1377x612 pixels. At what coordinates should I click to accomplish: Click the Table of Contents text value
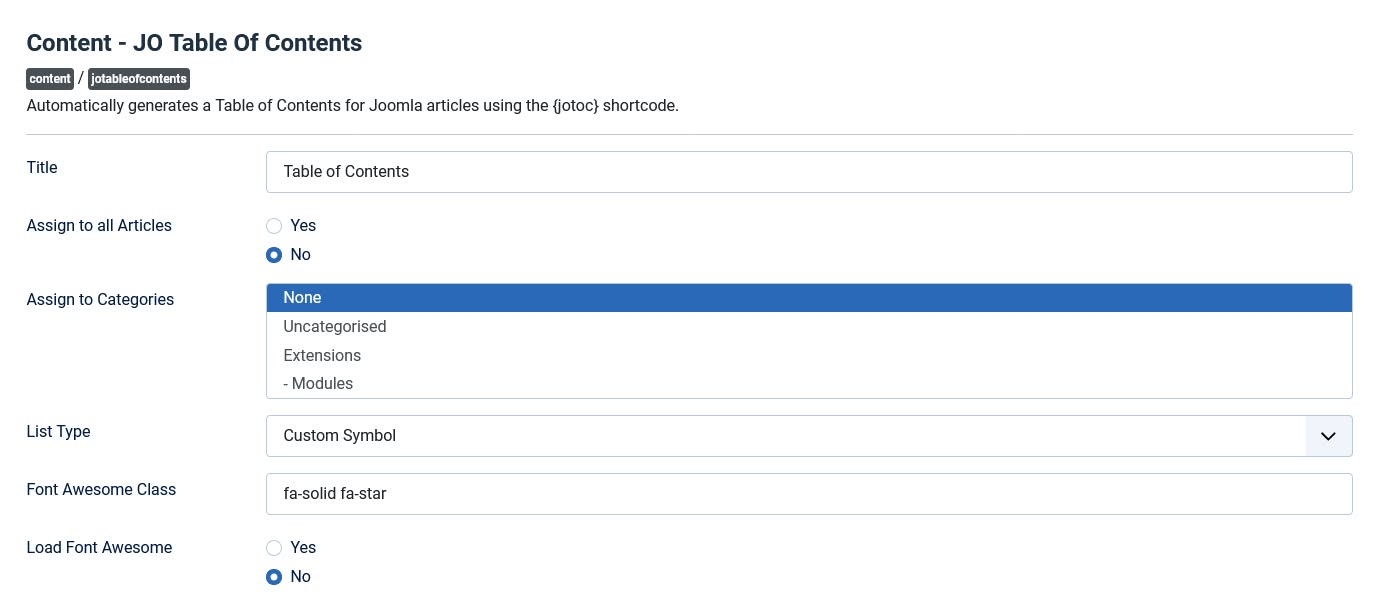click(346, 171)
